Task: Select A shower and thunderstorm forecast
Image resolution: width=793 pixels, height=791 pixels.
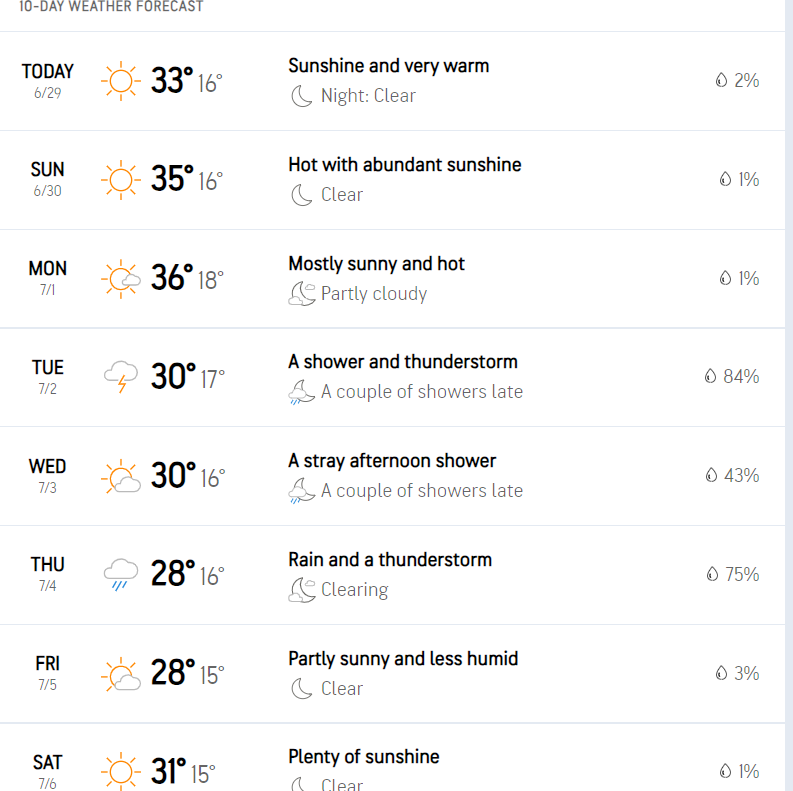Action: tap(403, 362)
